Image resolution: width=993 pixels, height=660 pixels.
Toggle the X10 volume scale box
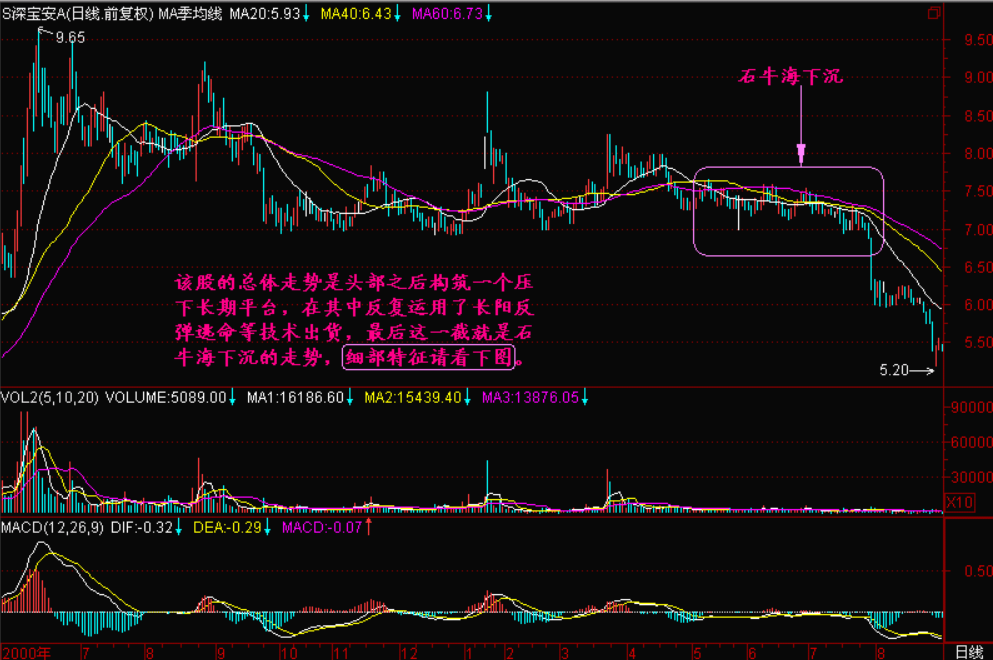[958, 501]
